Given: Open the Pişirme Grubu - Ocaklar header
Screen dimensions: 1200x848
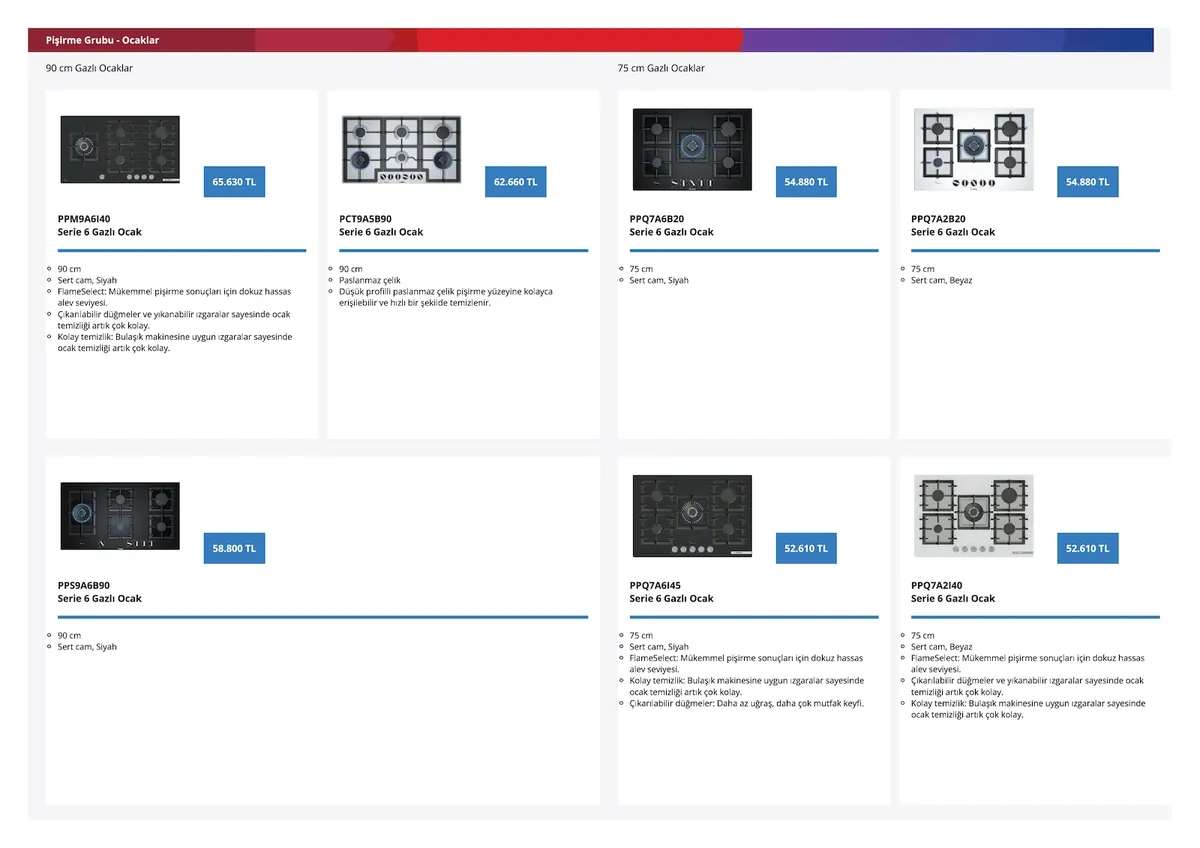Looking at the screenshot, I should coord(102,40).
